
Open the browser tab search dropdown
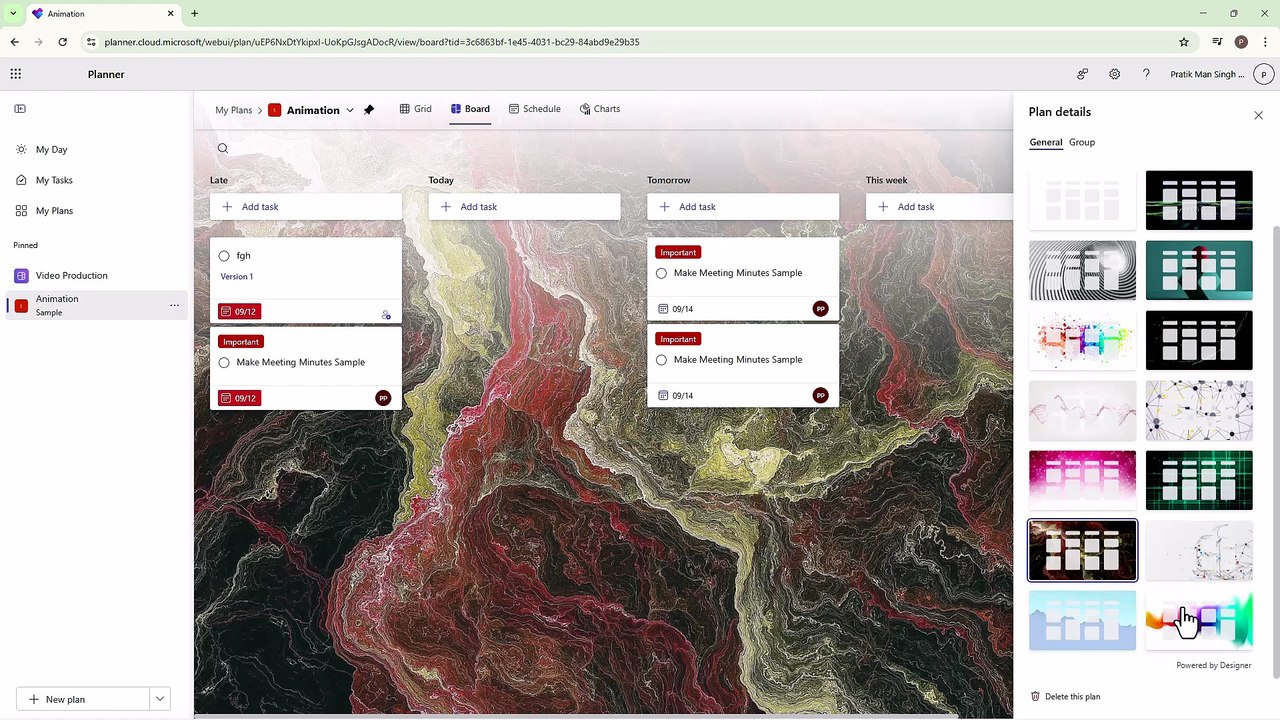13,14
